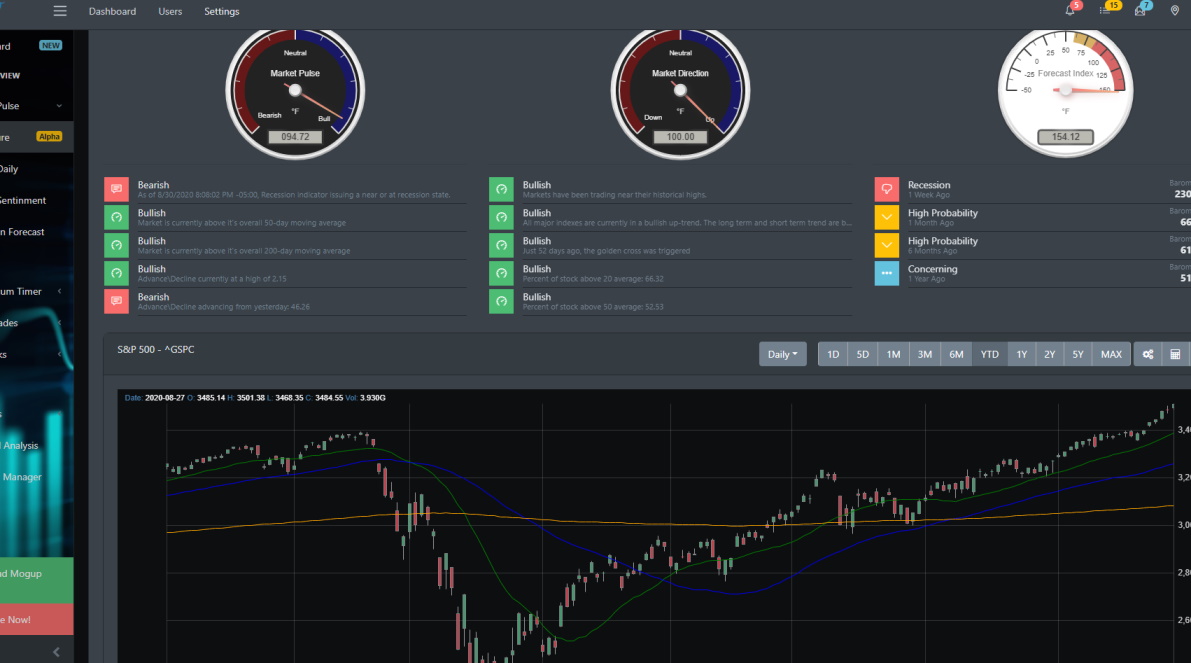The height and width of the screenshot is (663, 1191).
Task: Click the NEW badge in the sidebar
Action: click(51, 46)
